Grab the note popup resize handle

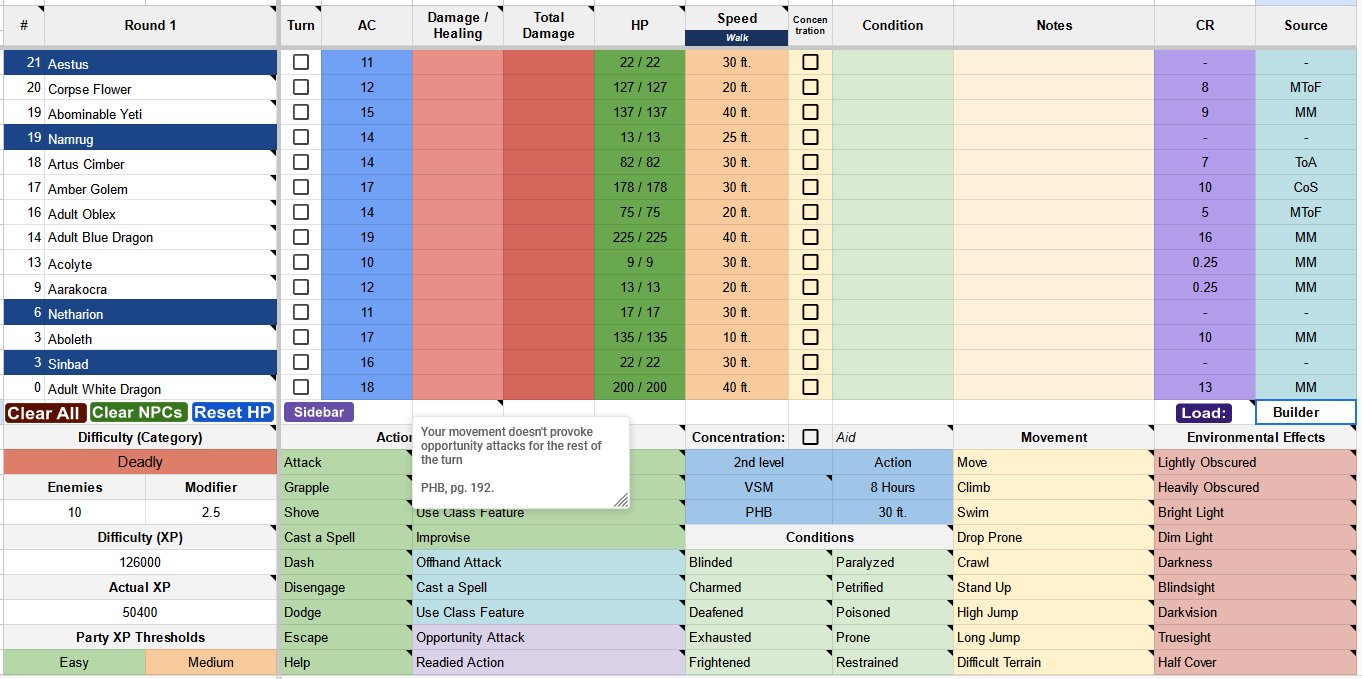click(621, 500)
